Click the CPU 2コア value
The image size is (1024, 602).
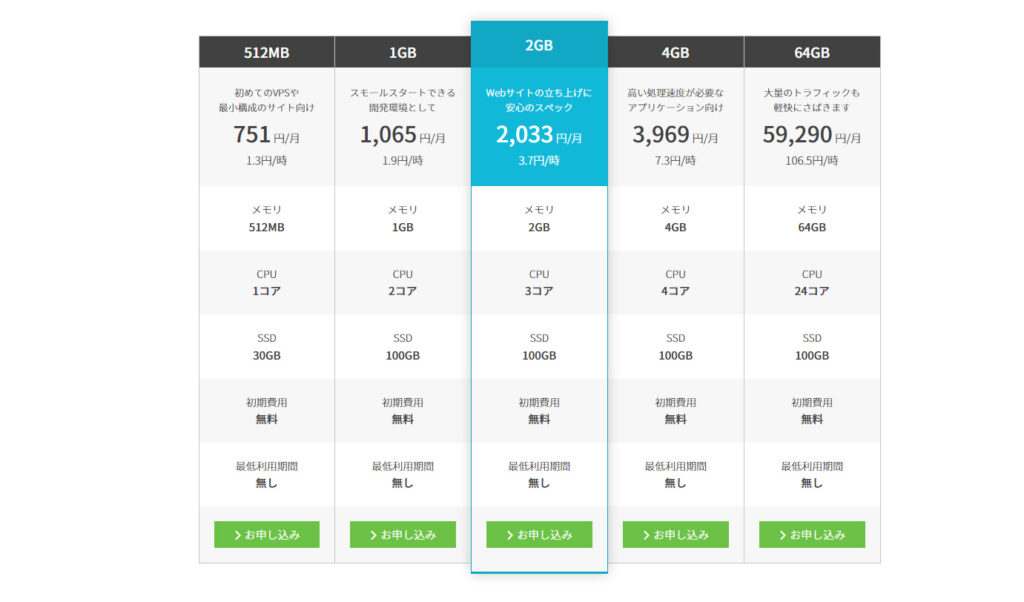tap(403, 291)
